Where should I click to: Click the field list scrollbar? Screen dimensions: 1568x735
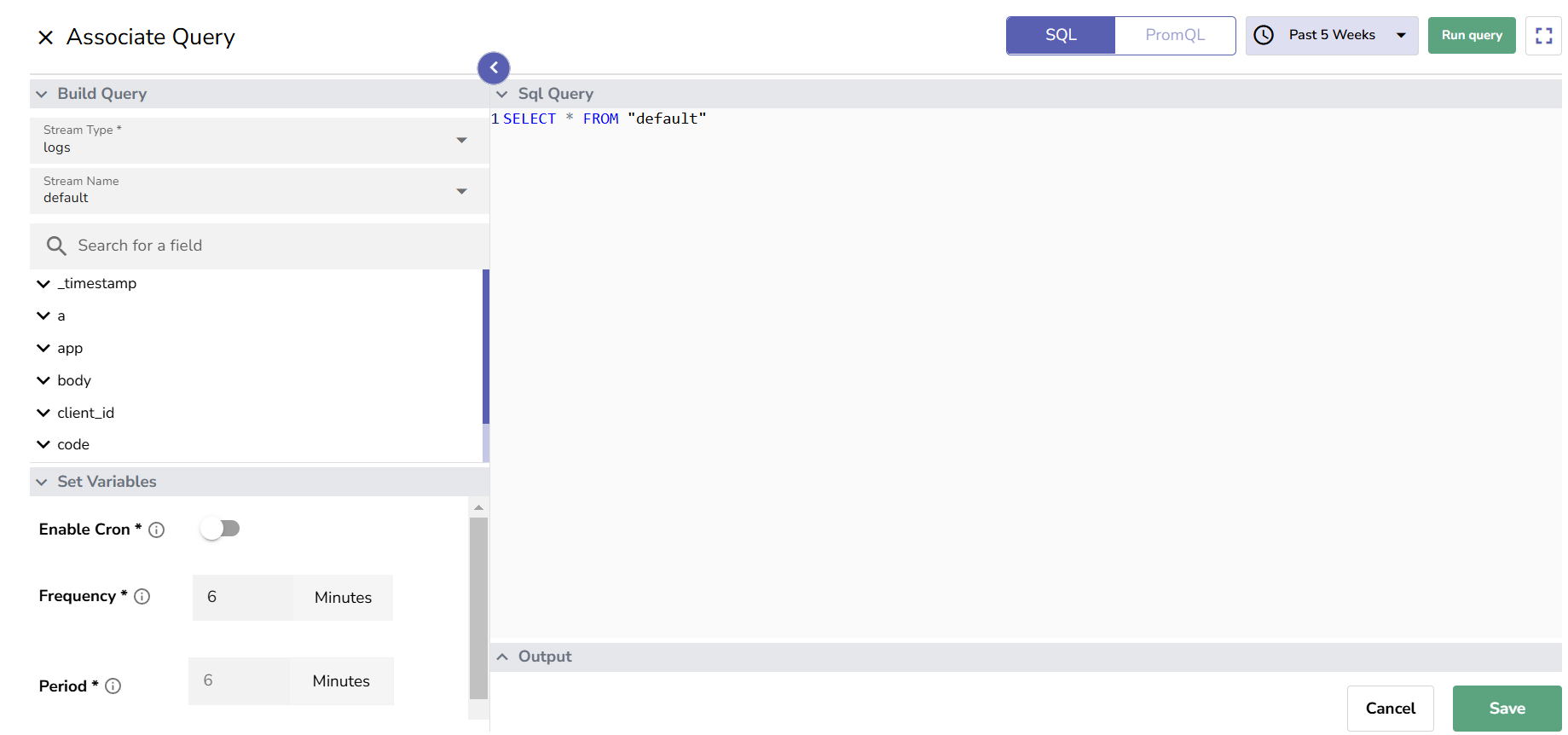tap(486, 346)
